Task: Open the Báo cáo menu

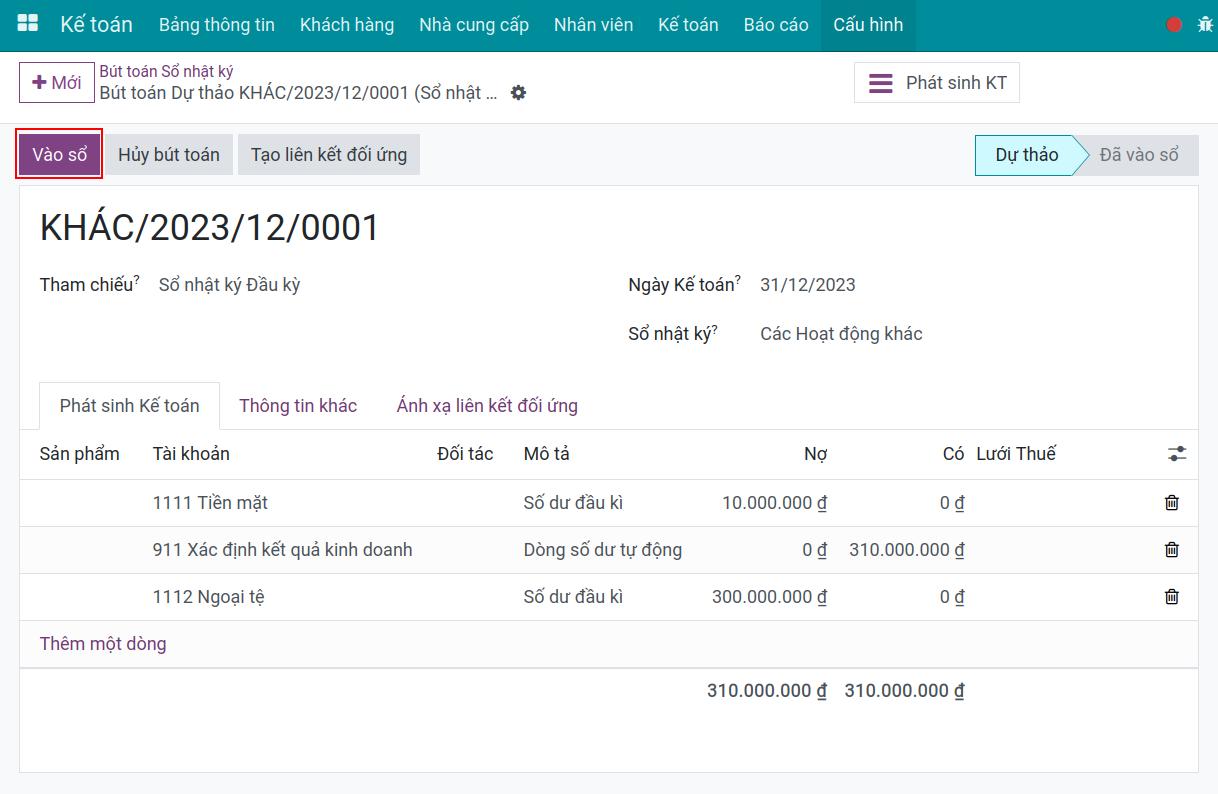Action: pos(776,25)
